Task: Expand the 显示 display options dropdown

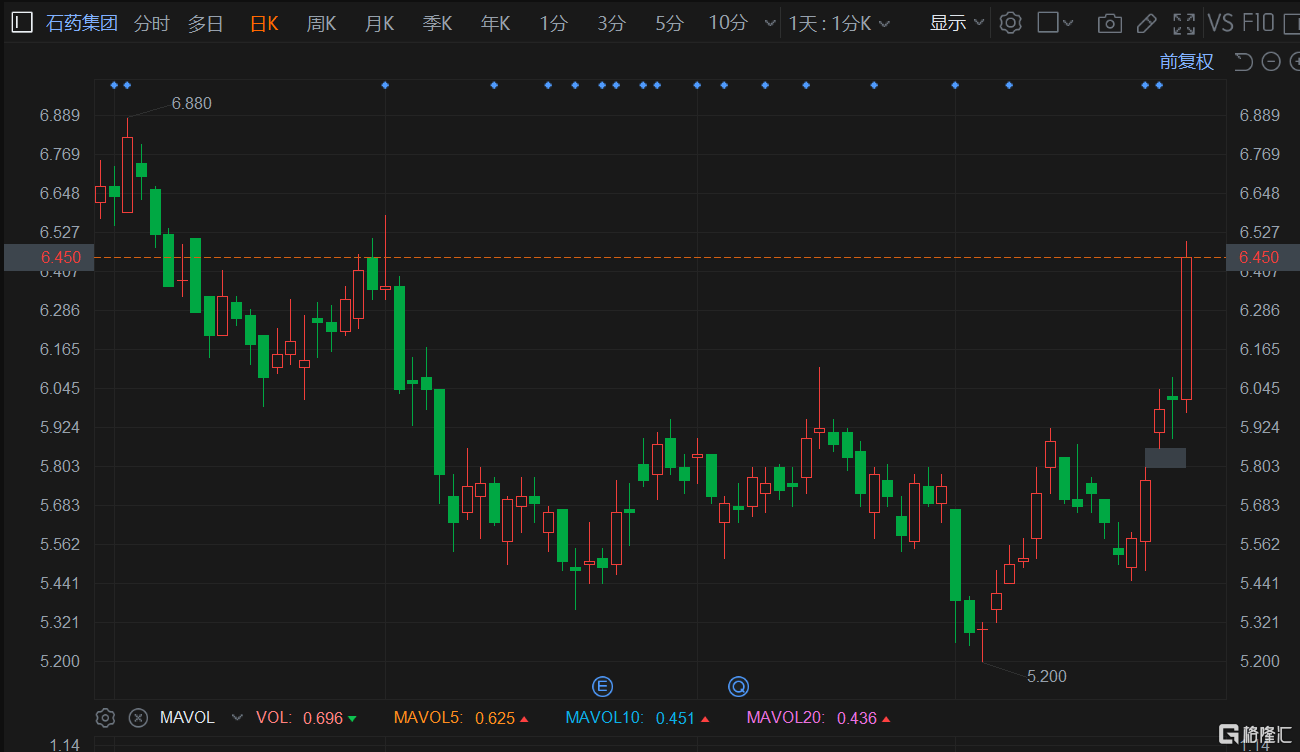Action: (978, 23)
